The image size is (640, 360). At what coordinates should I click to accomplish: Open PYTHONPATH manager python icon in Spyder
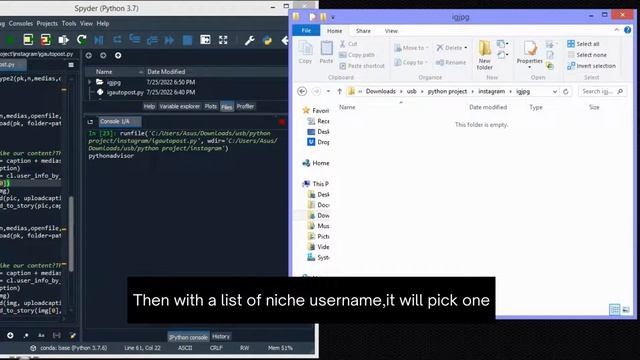(267, 40)
